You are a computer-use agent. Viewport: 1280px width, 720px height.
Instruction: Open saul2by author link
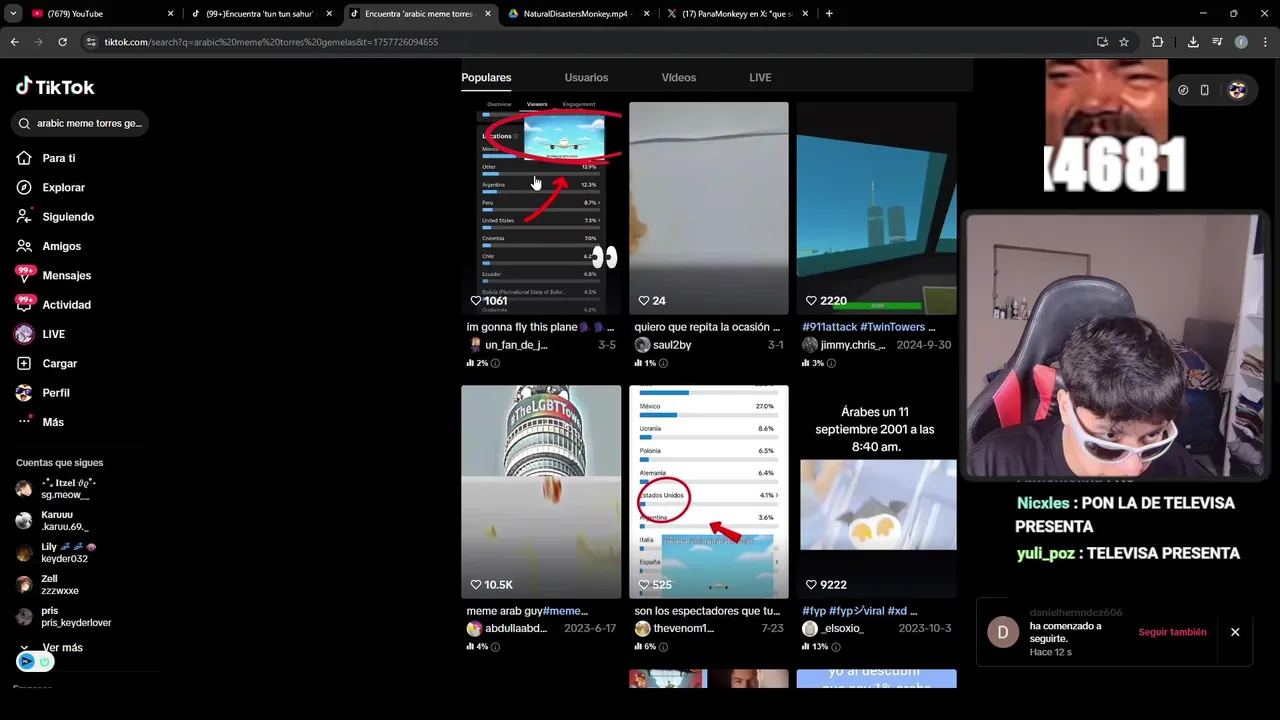coord(672,345)
